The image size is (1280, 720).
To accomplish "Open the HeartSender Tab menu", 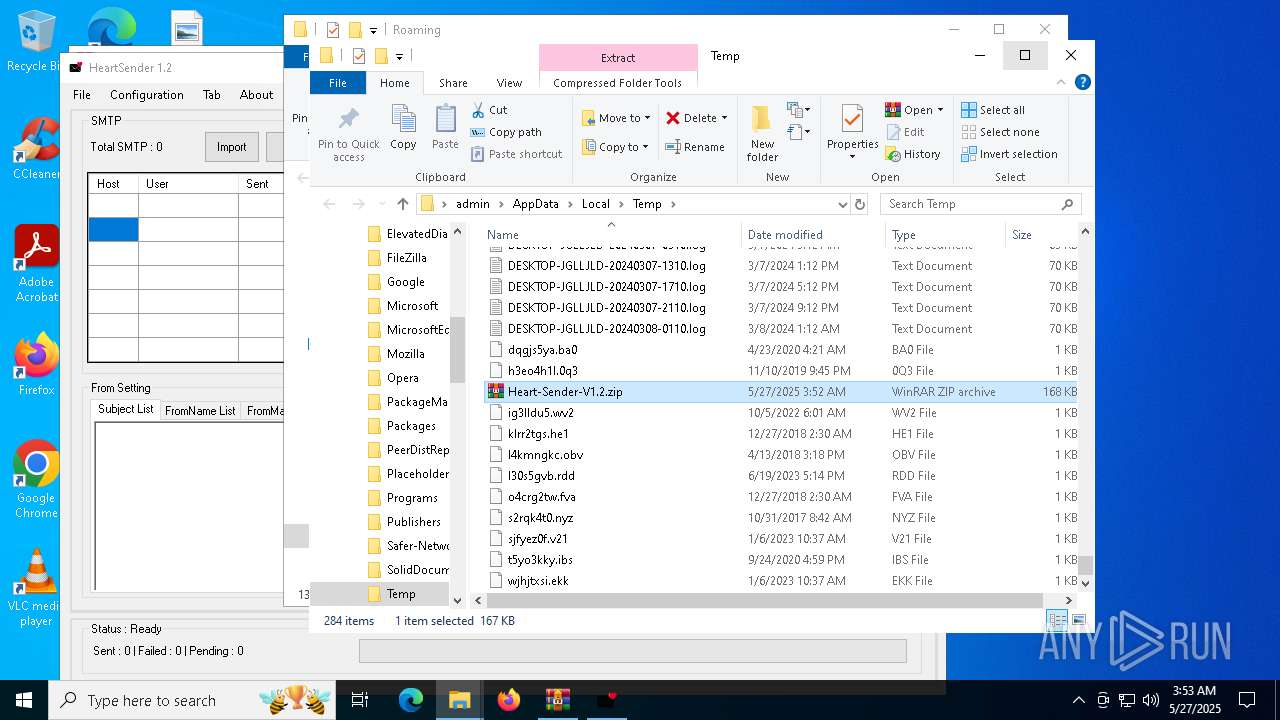I will (x=211, y=95).
